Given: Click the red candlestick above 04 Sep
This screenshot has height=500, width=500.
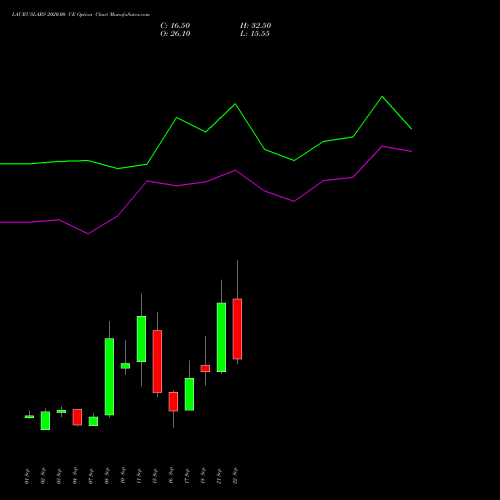Looking at the screenshot, I should pyautogui.click(x=77, y=417).
